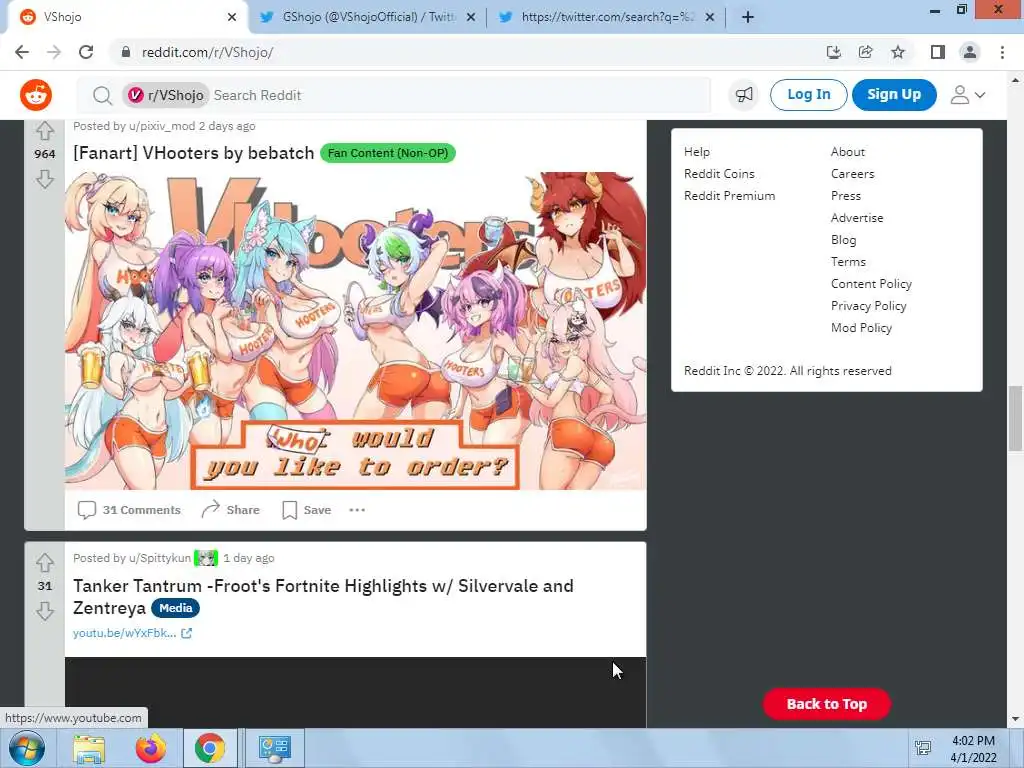Click the Chrome taskbar icon
The width and height of the screenshot is (1024, 768).
210,748
